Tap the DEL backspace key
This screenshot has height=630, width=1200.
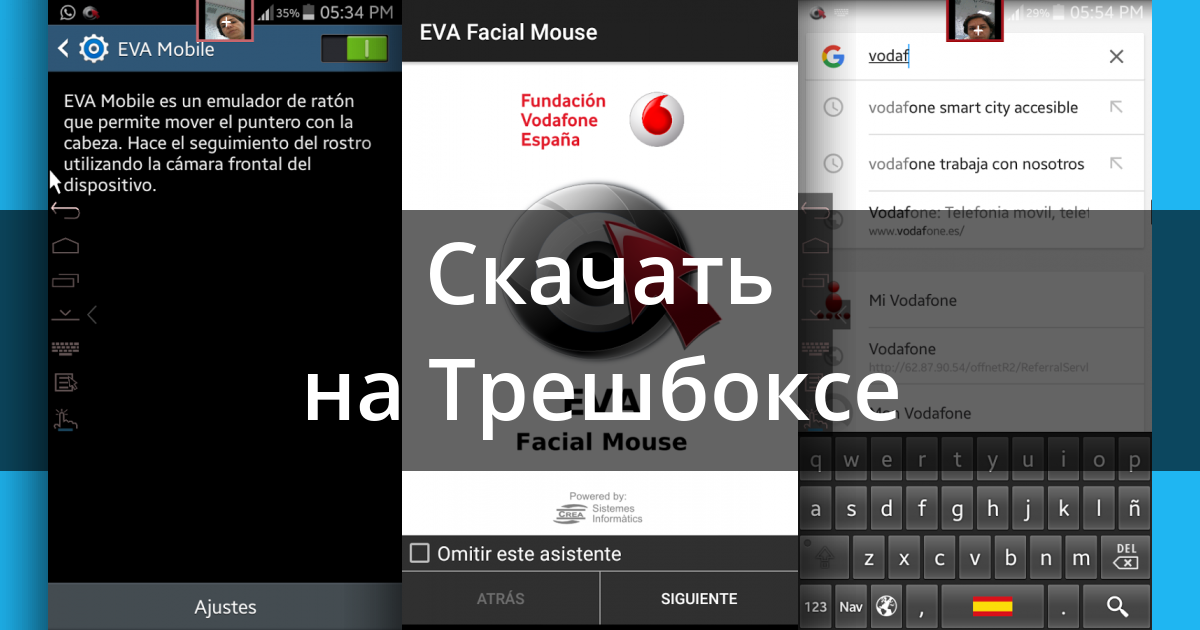pyautogui.click(x=1126, y=557)
